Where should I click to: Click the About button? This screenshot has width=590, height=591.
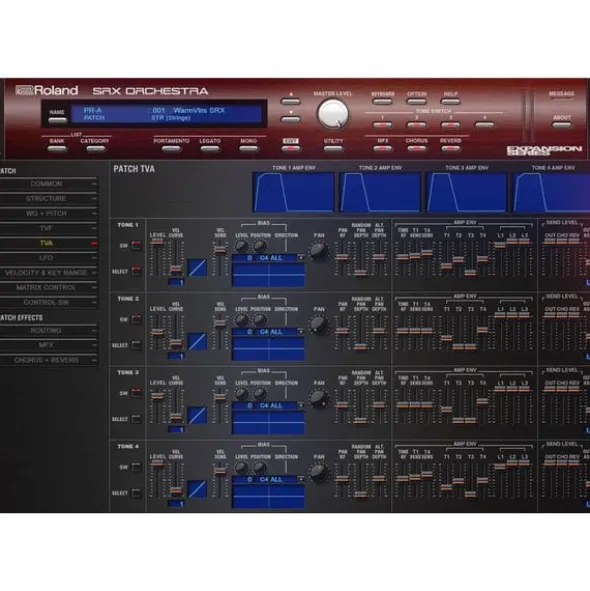[562, 125]
